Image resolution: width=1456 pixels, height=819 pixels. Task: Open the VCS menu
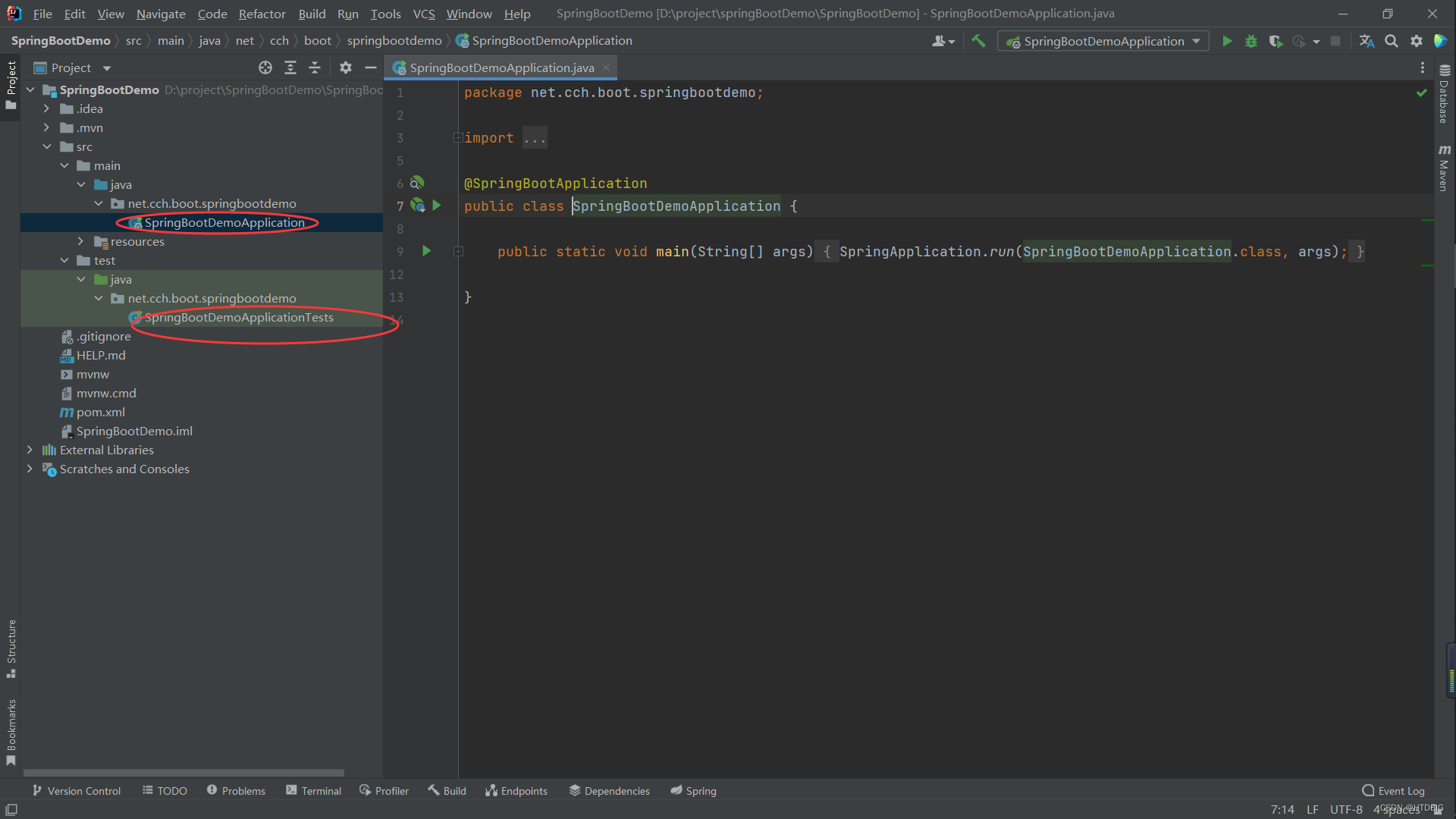pos(424,14)
